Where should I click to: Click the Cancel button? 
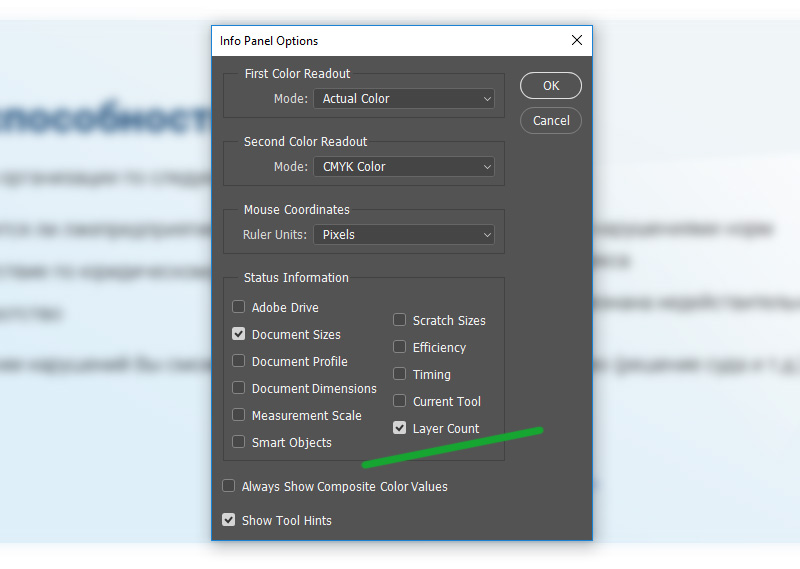(551, 120)
